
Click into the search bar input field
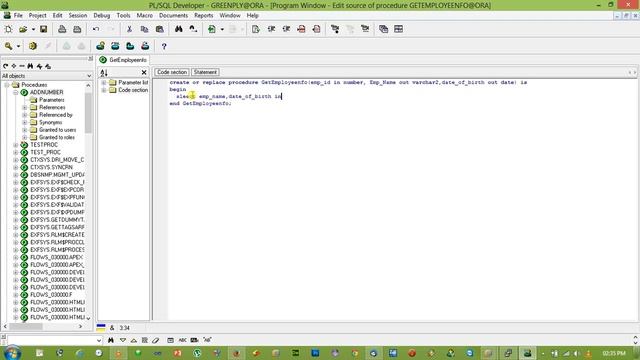coord(51,340)
